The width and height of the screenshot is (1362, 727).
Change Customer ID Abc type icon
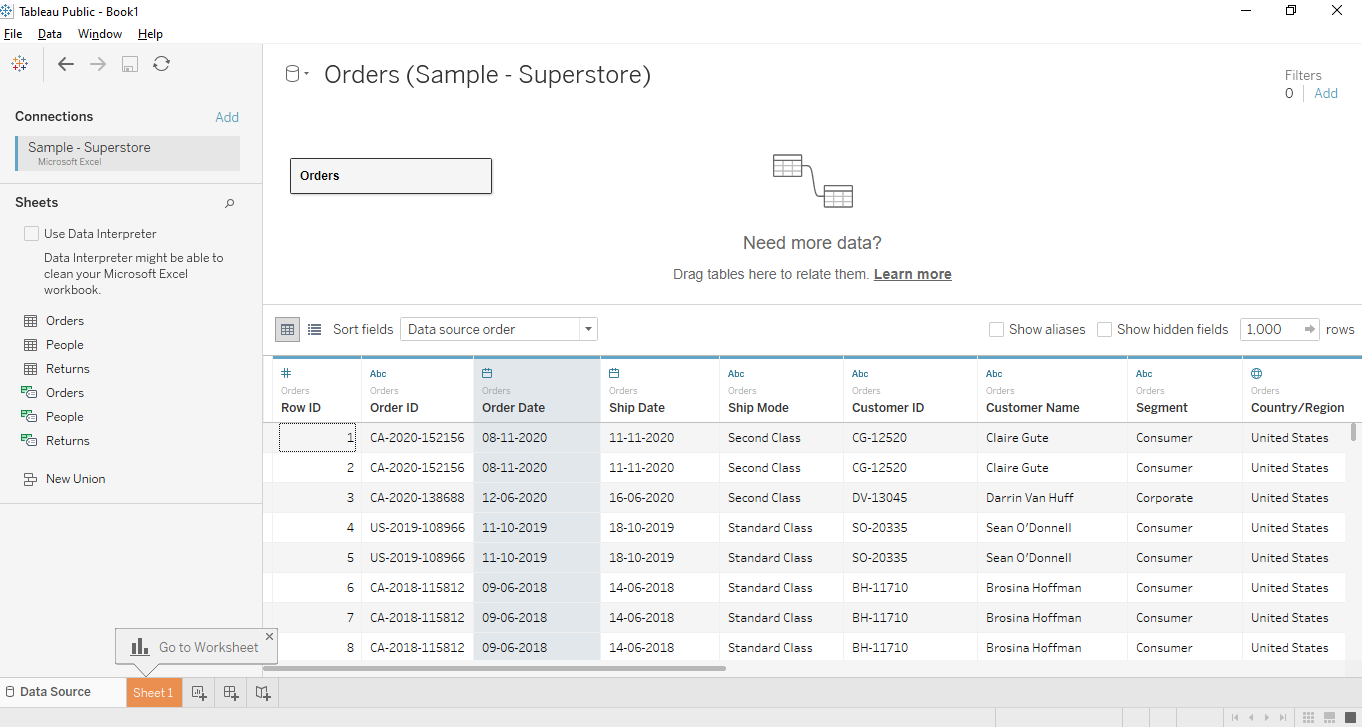pos(860,374)
